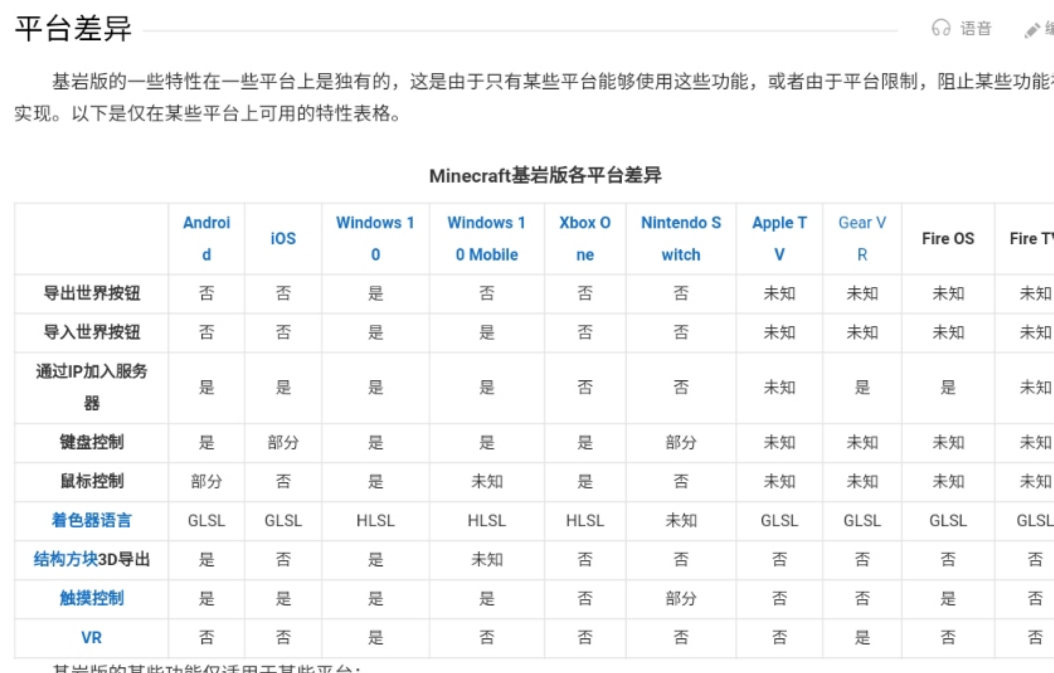The height and width of the screenshot is (673, 1054).
Task: Click the 鼠标控制 row label
Action: tap(91, 481)
